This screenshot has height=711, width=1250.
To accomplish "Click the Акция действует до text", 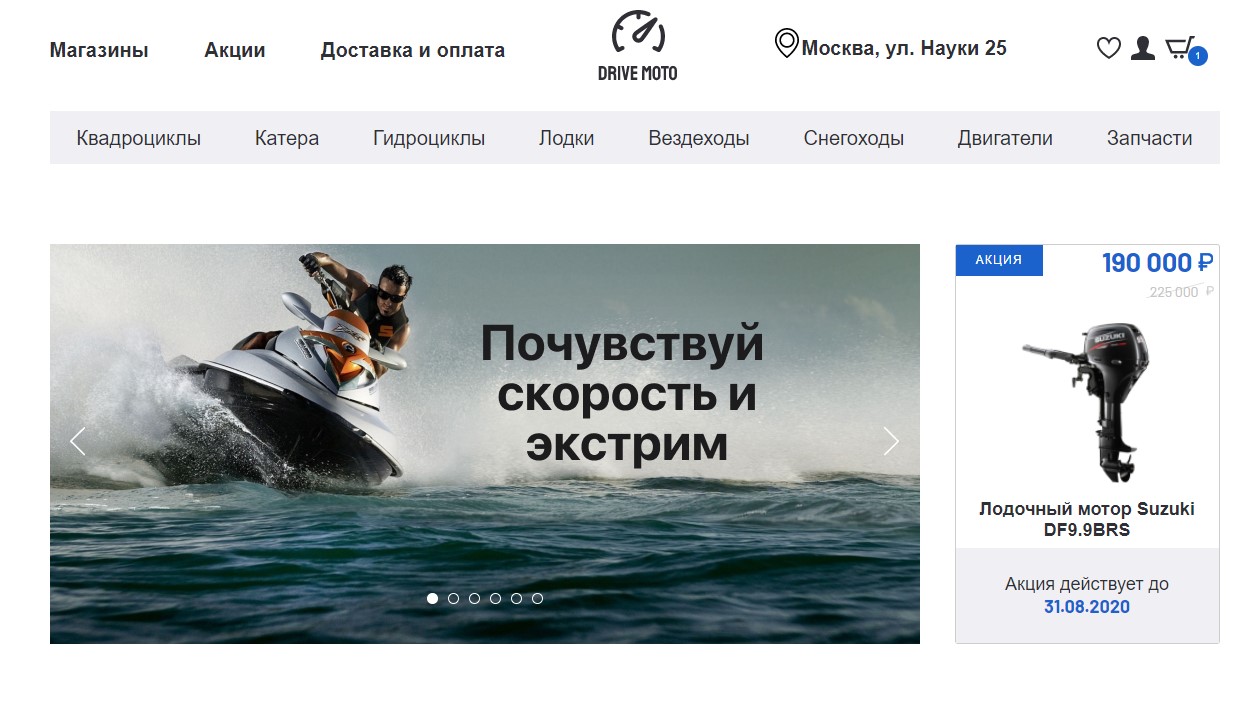I will tap(1087, 584).
